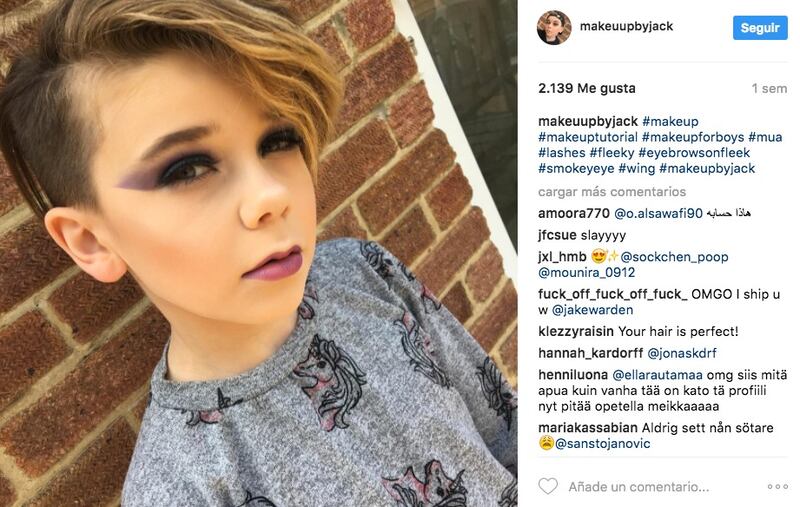Open the makeuupbyjack profile avatar
Image resolution: width=800 pixels, height=507 pixels.
[x=554, y=28]
